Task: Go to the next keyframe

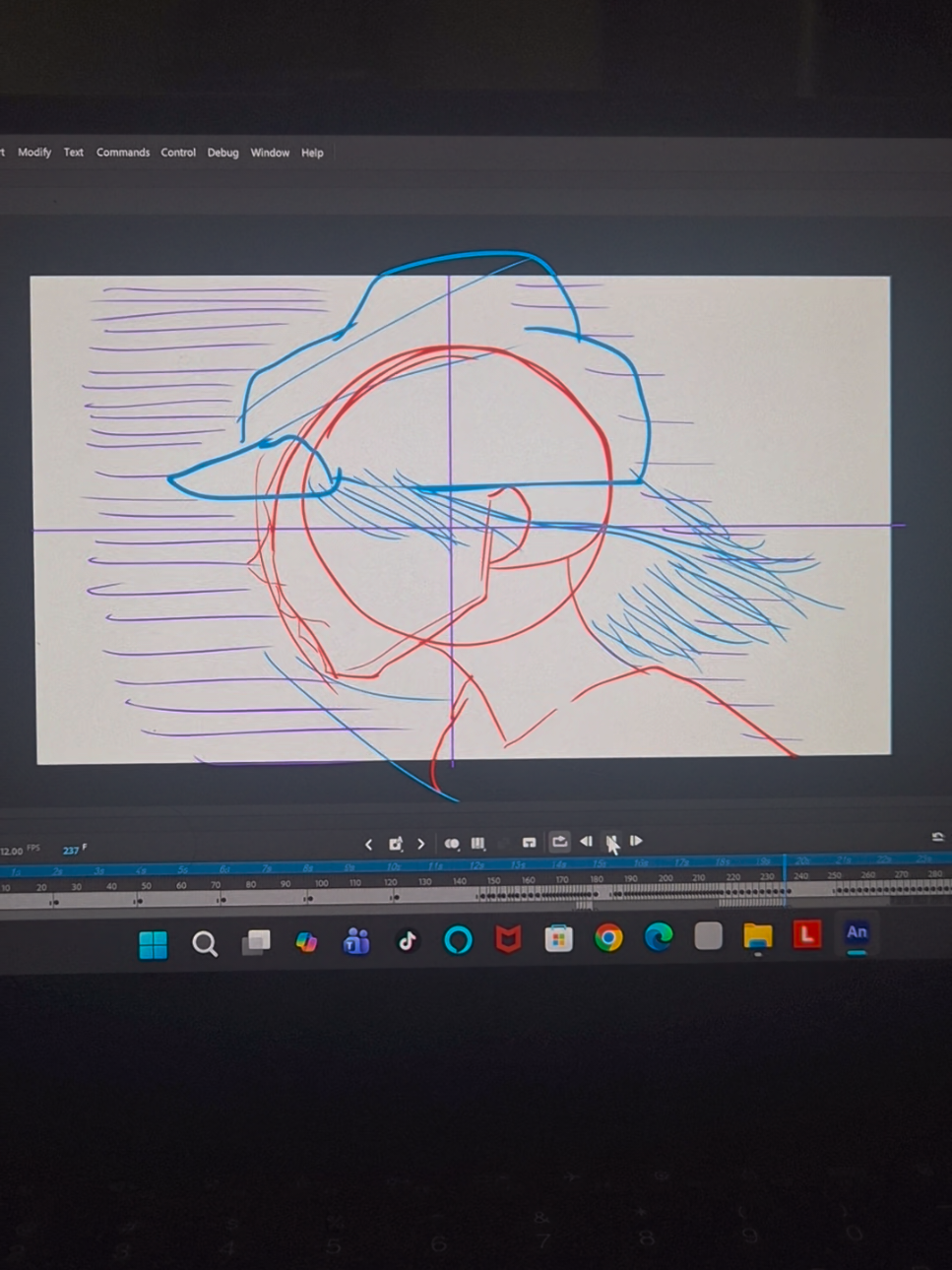Action: click(x=420, y=844)
